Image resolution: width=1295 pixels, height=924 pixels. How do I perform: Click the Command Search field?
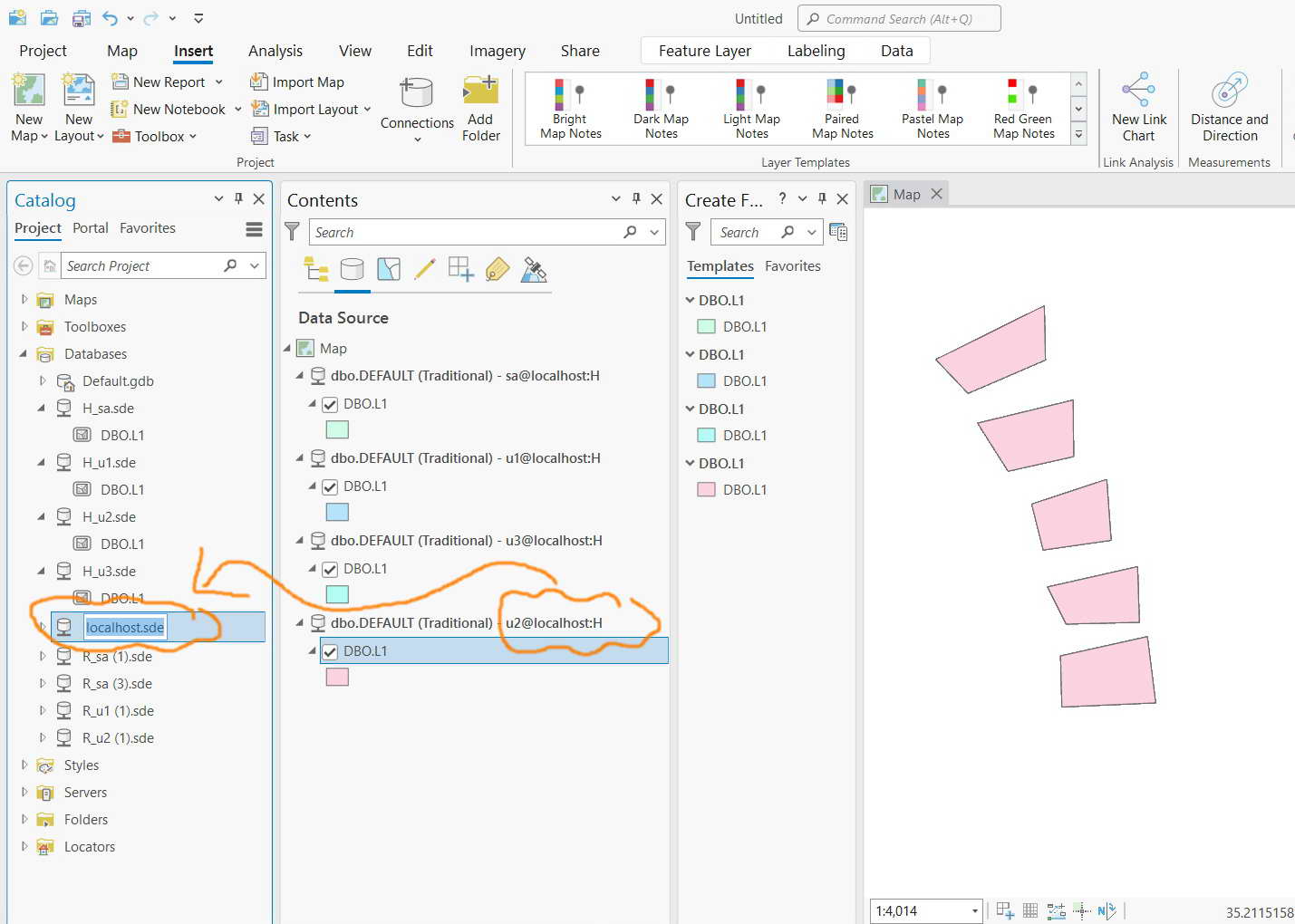[899, 18]
